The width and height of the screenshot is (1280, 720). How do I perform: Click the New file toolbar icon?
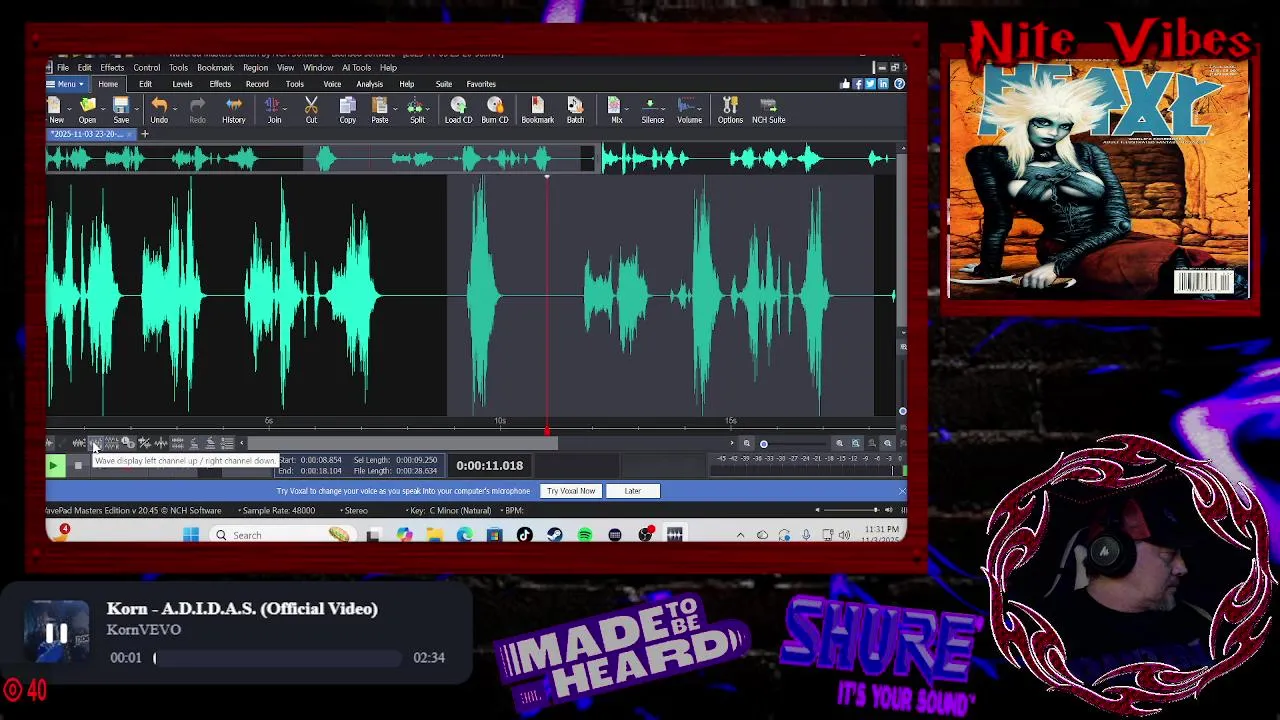click(57, 110)
